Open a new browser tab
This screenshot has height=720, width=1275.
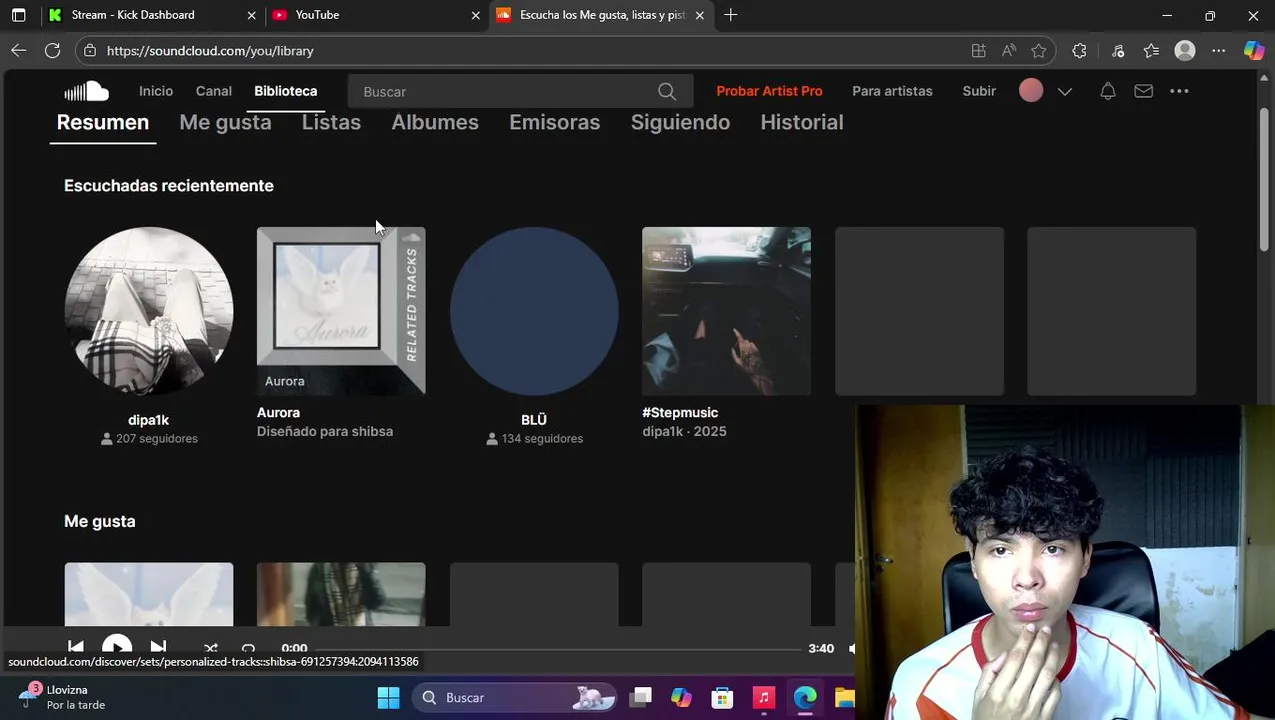(731, 15)
